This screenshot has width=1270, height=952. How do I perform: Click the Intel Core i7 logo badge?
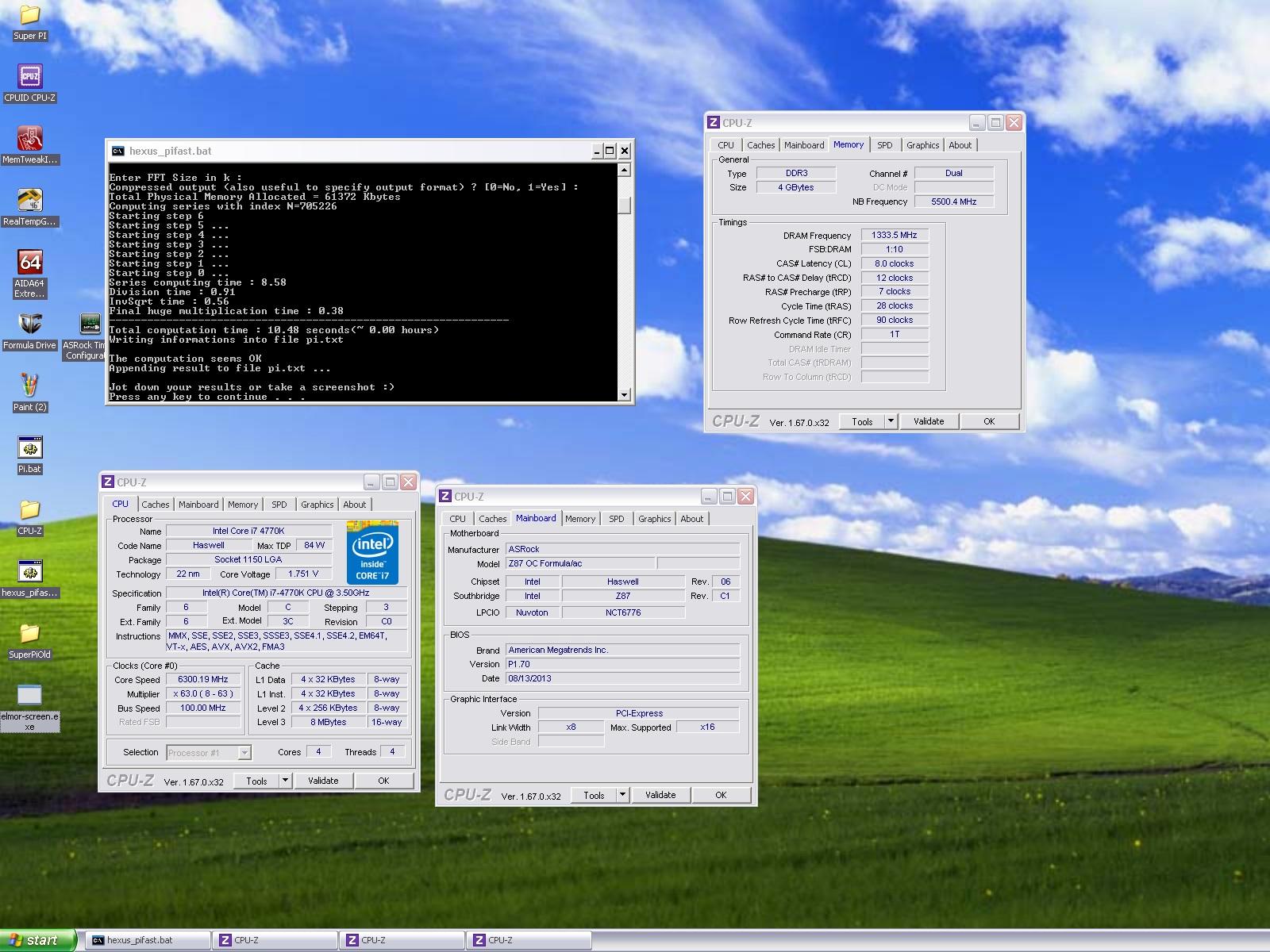[372, 553]
